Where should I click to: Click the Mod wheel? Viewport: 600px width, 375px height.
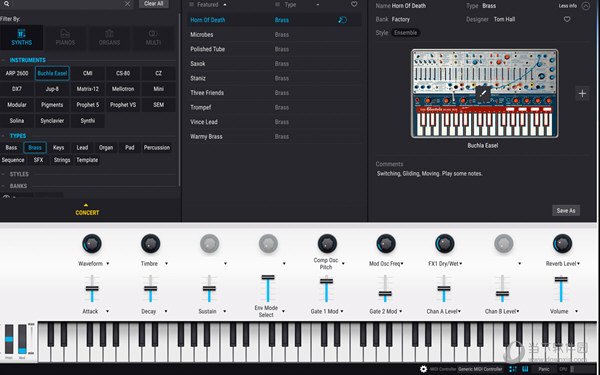pos(22,339)
